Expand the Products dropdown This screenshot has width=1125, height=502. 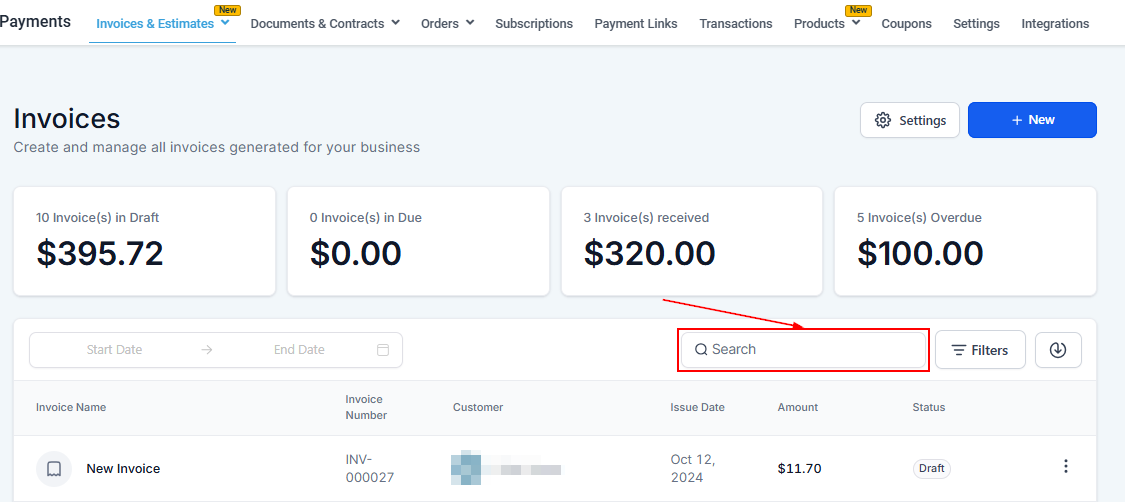tap(856, 23)
